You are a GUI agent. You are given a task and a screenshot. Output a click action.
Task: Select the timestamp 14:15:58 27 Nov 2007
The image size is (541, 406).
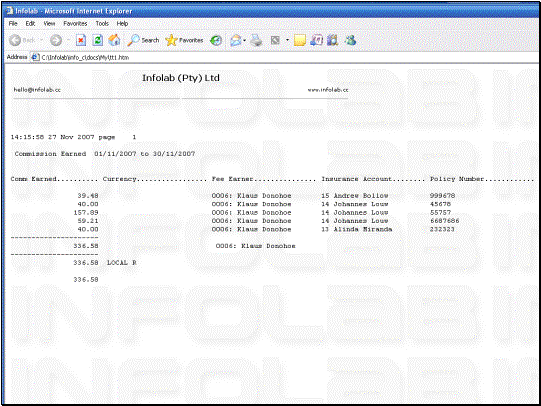(52, 137)
